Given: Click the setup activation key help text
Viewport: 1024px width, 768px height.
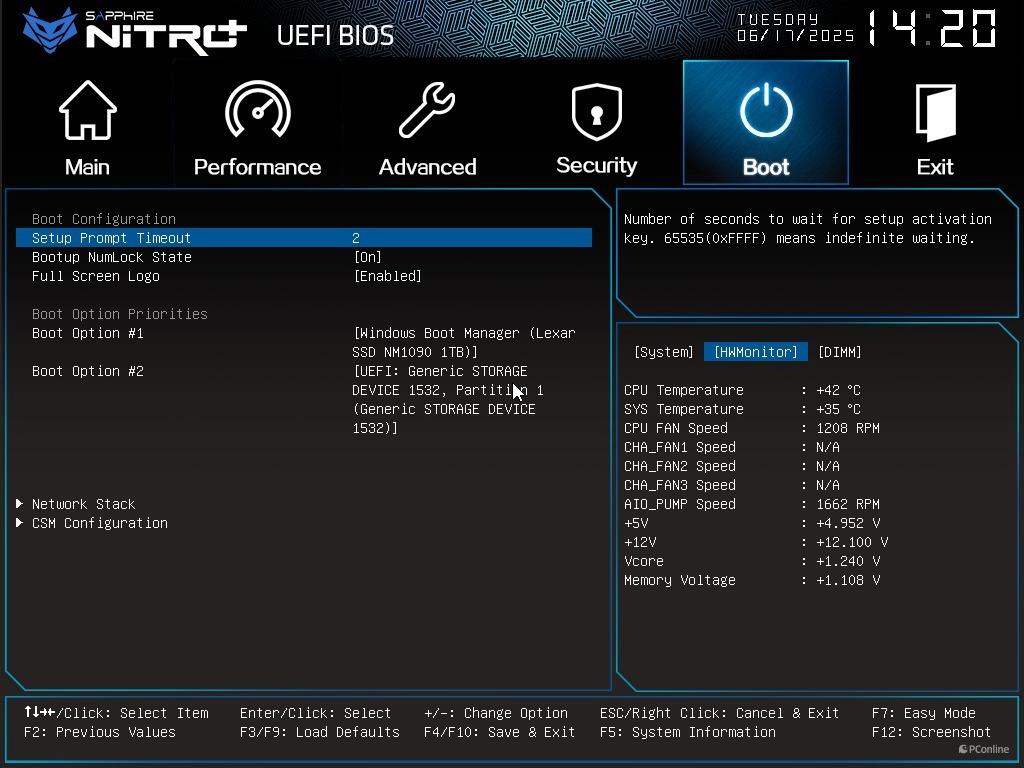Looking at the screenshot, I should tap(808, 229).
